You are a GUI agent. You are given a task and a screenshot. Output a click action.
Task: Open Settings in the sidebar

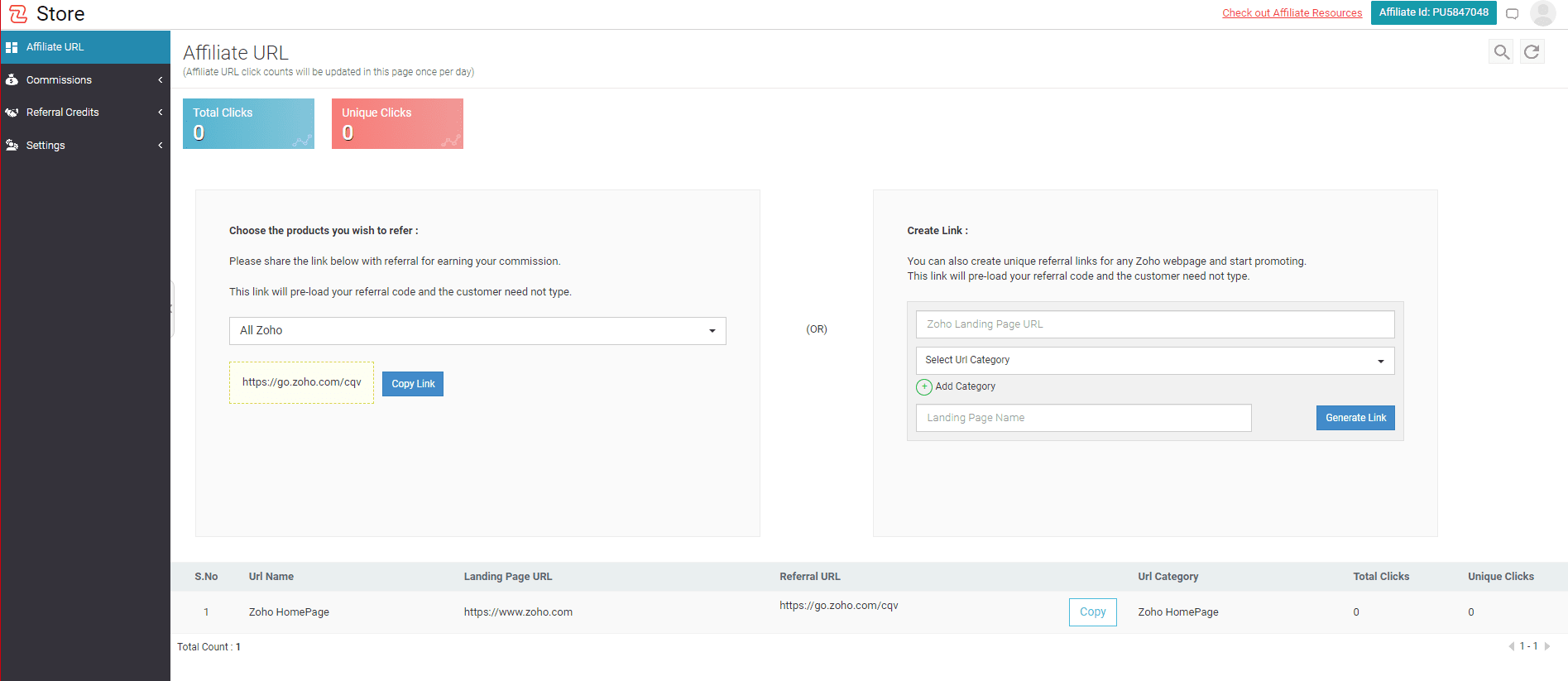tap(85, 146)
